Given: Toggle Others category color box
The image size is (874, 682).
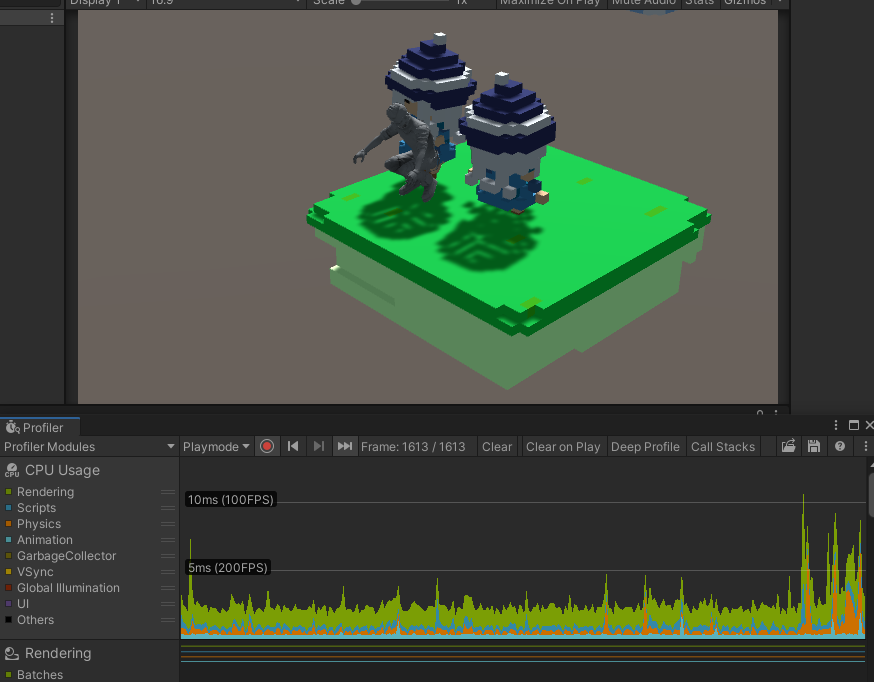Looking at the screenshot, I should point(8,620).
